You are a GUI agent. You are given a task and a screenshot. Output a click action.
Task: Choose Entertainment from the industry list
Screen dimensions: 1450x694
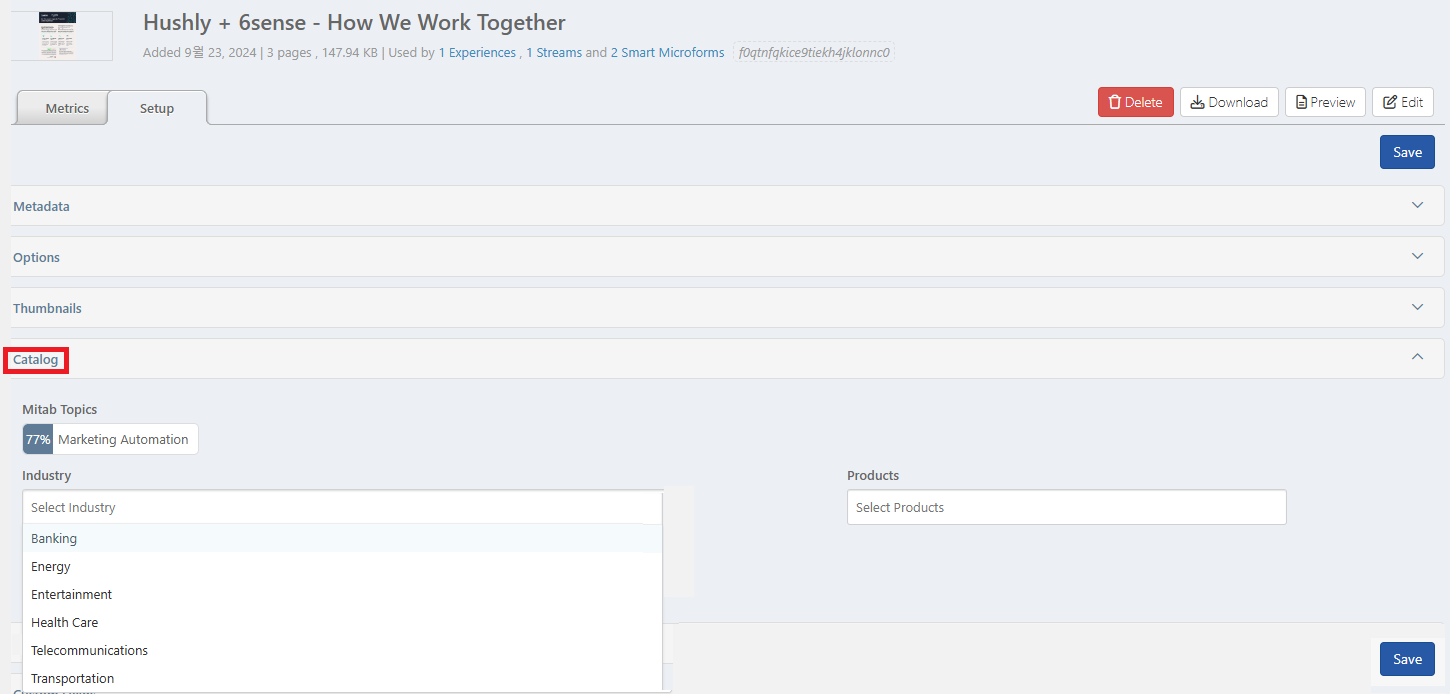(342, 594)
